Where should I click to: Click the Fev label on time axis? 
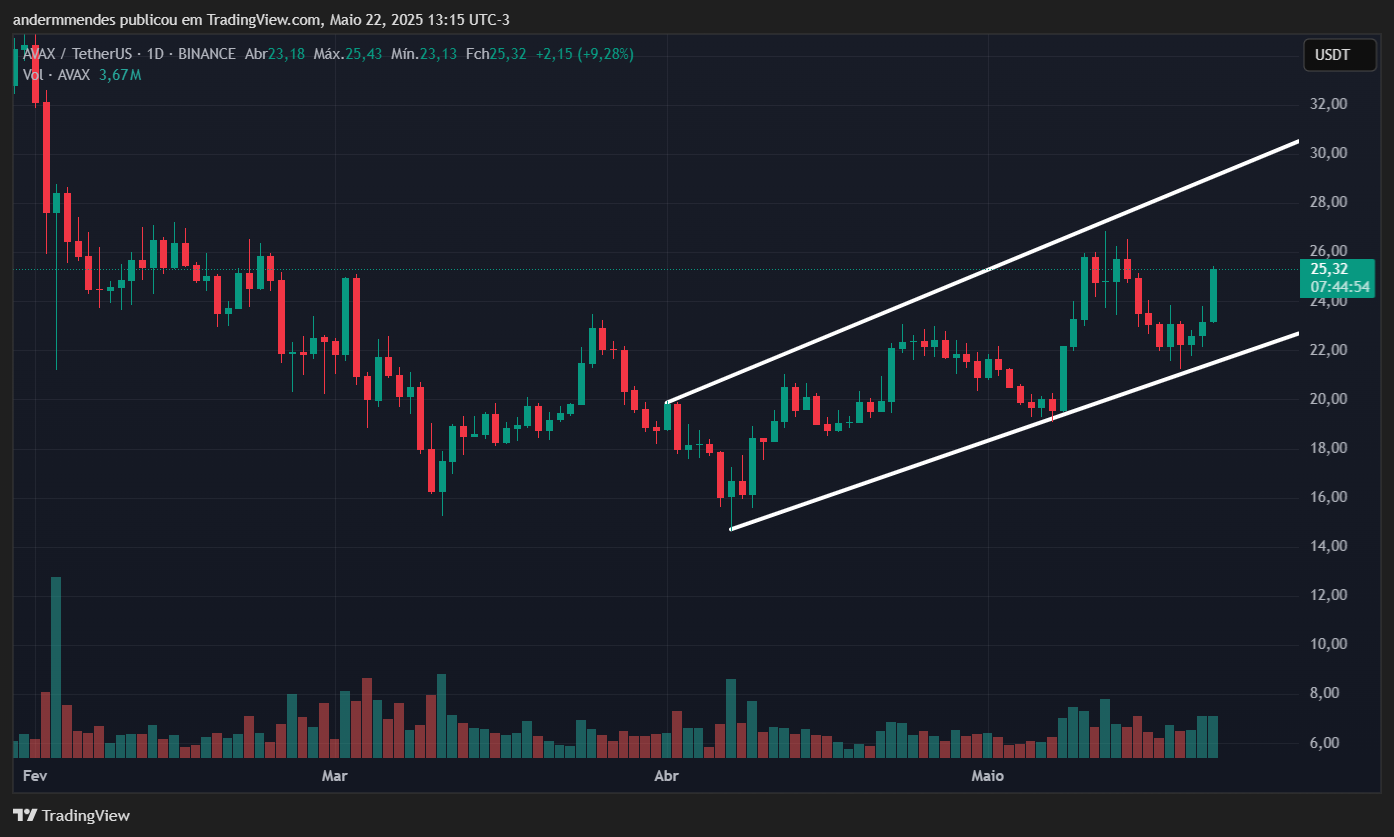point(35,776)
